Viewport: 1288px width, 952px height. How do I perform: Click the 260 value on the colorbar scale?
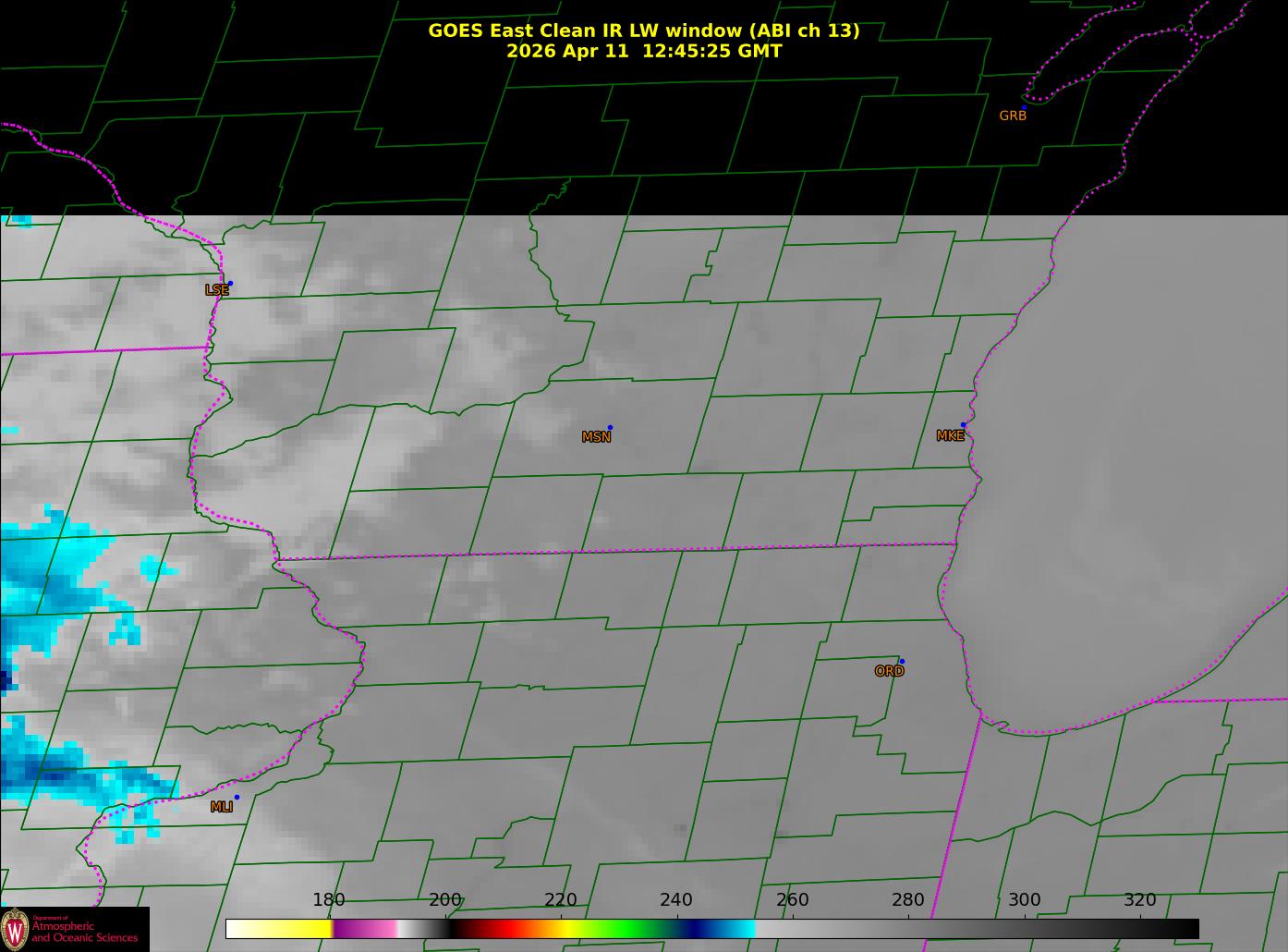[792, 899]
